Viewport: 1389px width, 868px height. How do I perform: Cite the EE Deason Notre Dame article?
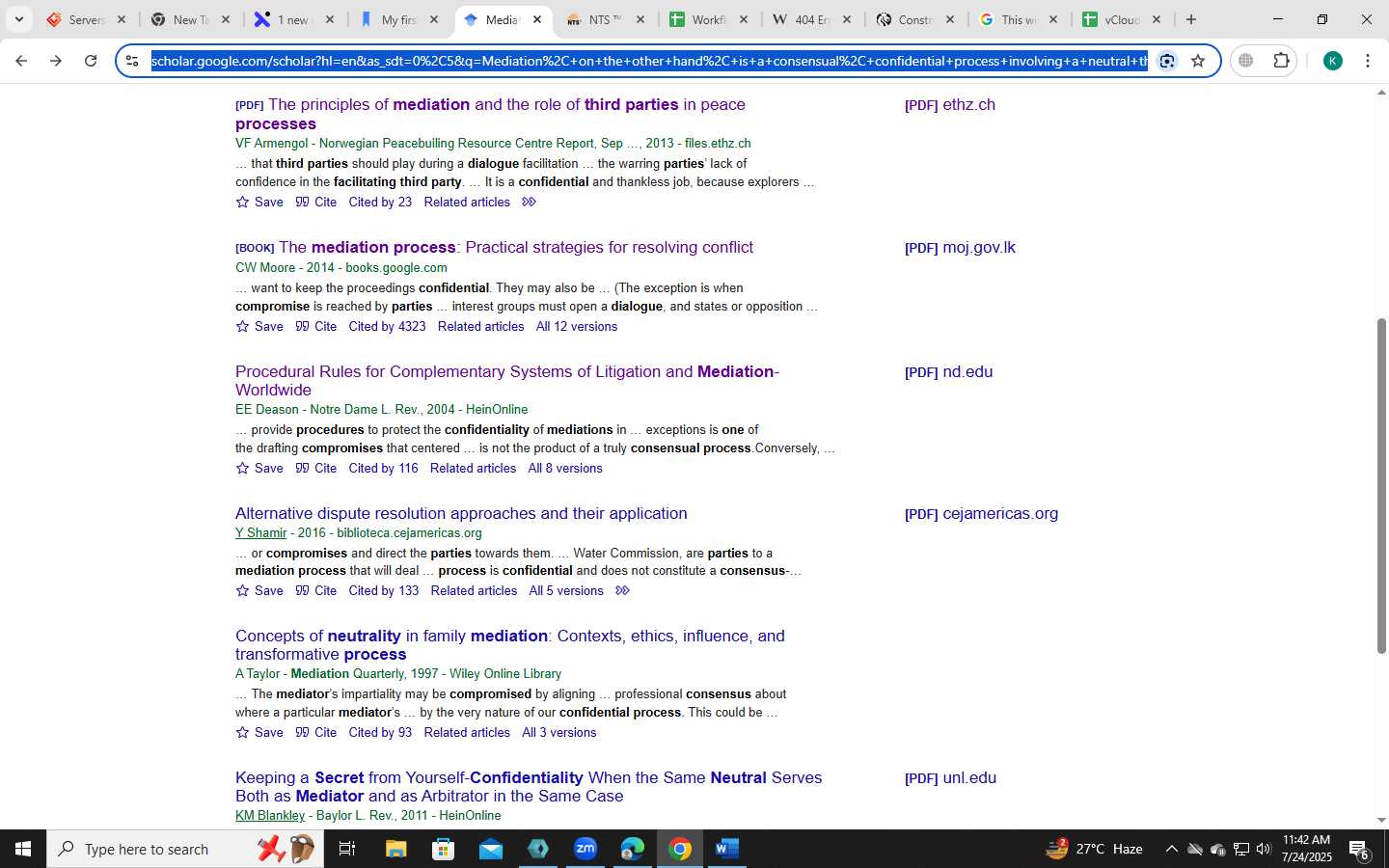pyautogui.click(x=316, y=468)
